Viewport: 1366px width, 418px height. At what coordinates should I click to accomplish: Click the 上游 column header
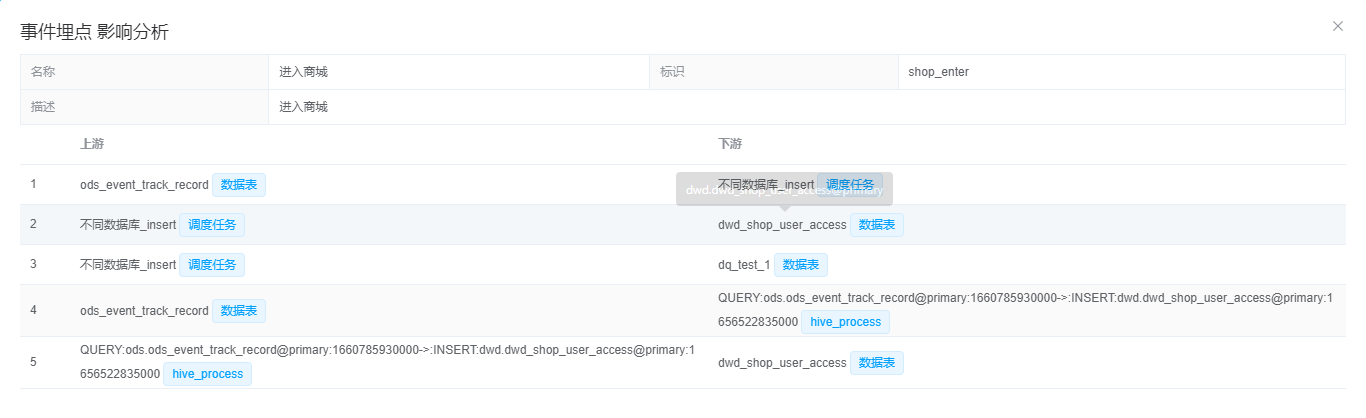tap(91, 145)
